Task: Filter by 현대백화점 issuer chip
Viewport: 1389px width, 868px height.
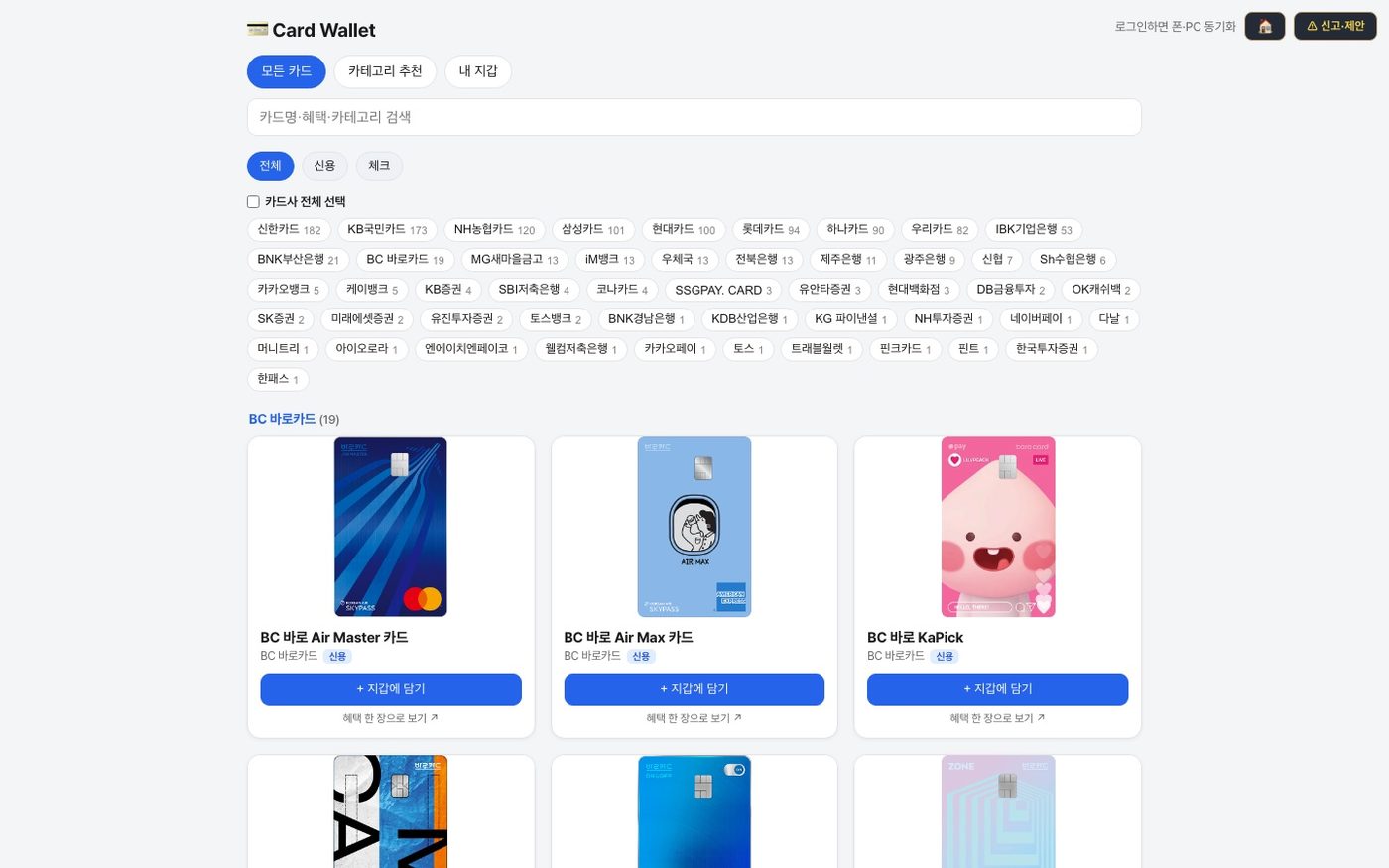Action: click(919, 290)
